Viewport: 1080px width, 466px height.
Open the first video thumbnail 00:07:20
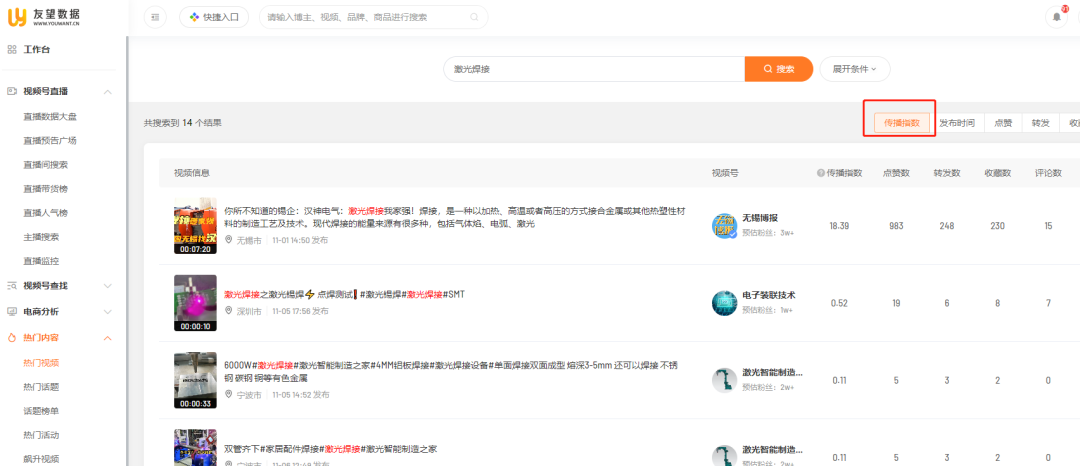pos(195,226)
